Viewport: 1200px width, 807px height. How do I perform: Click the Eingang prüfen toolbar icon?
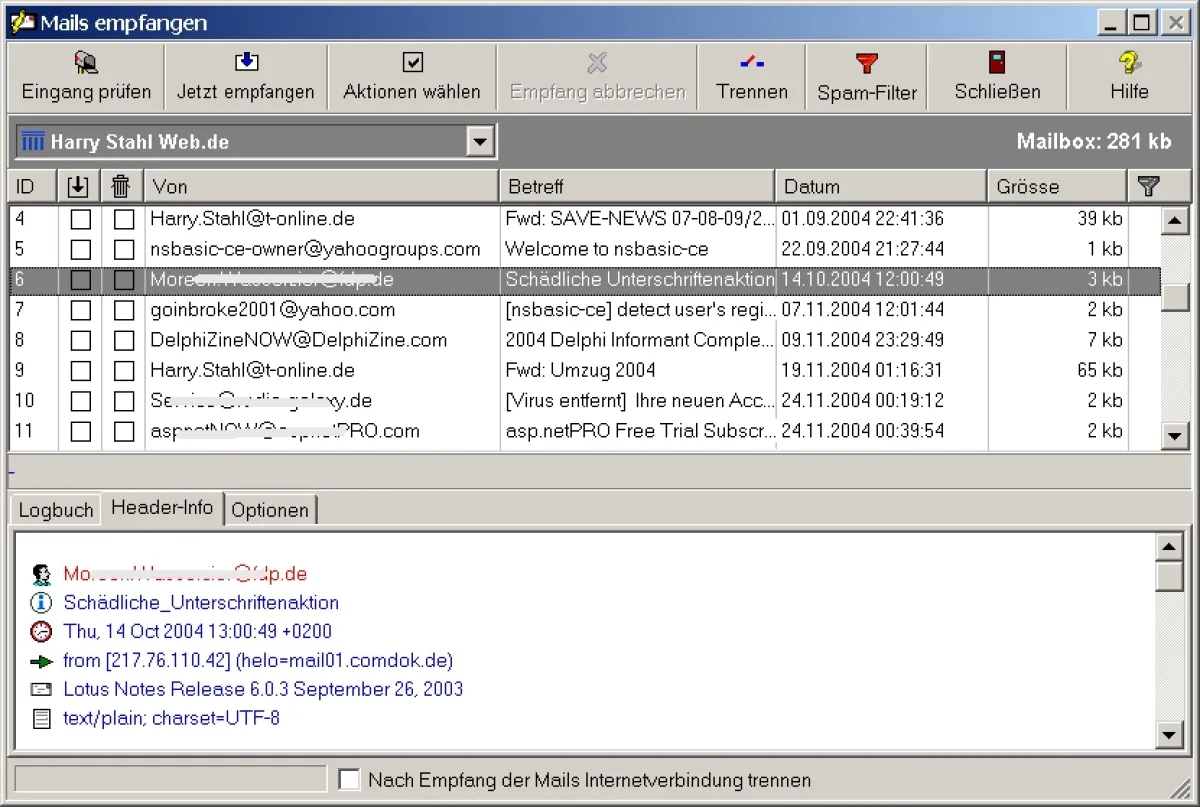click(x=86, y=64)
